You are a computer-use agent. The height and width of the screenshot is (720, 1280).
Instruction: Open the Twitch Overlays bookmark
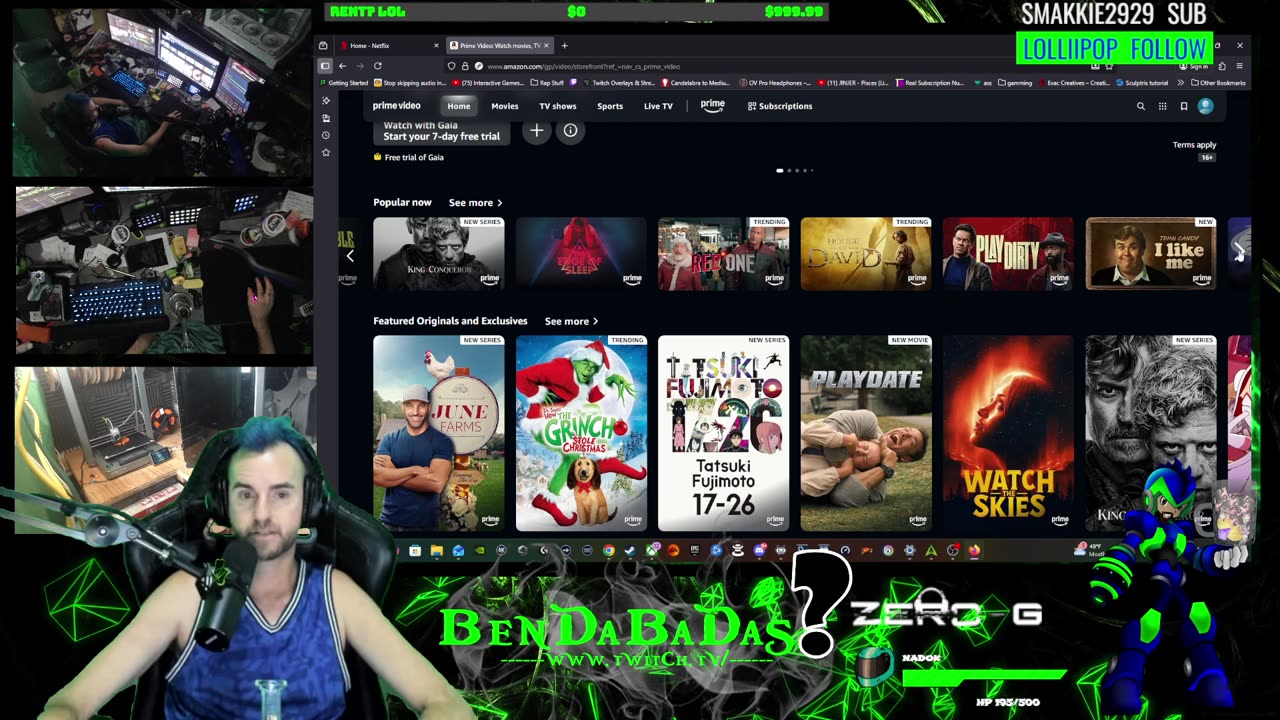coord(618,83)
